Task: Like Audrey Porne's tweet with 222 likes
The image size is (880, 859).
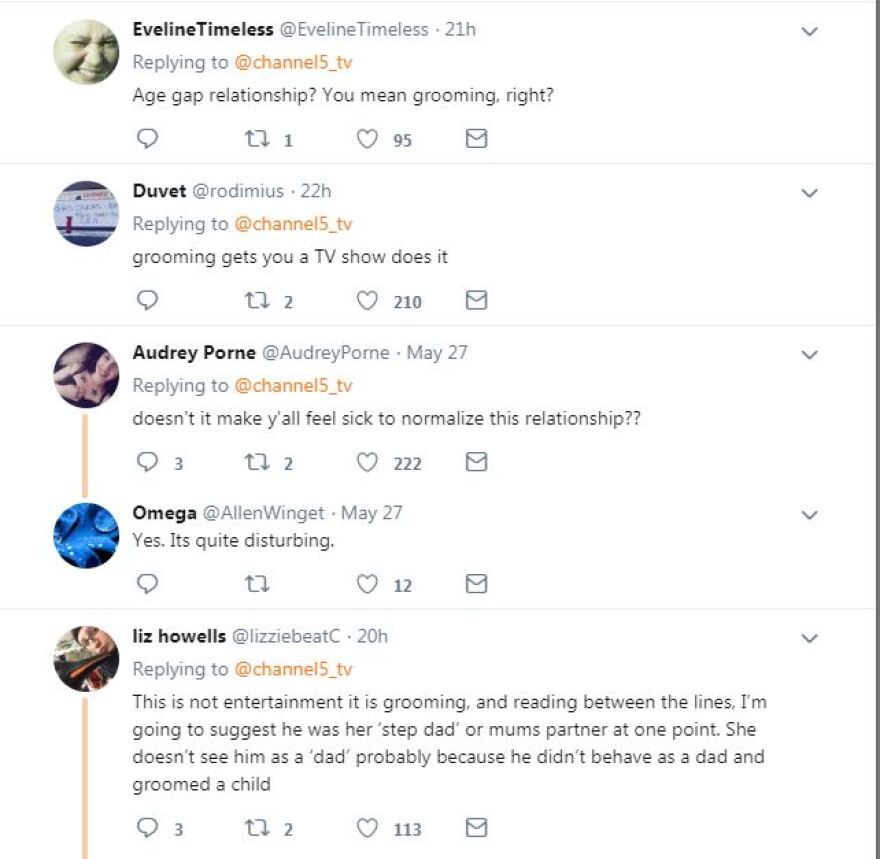Action: point(368,462)
